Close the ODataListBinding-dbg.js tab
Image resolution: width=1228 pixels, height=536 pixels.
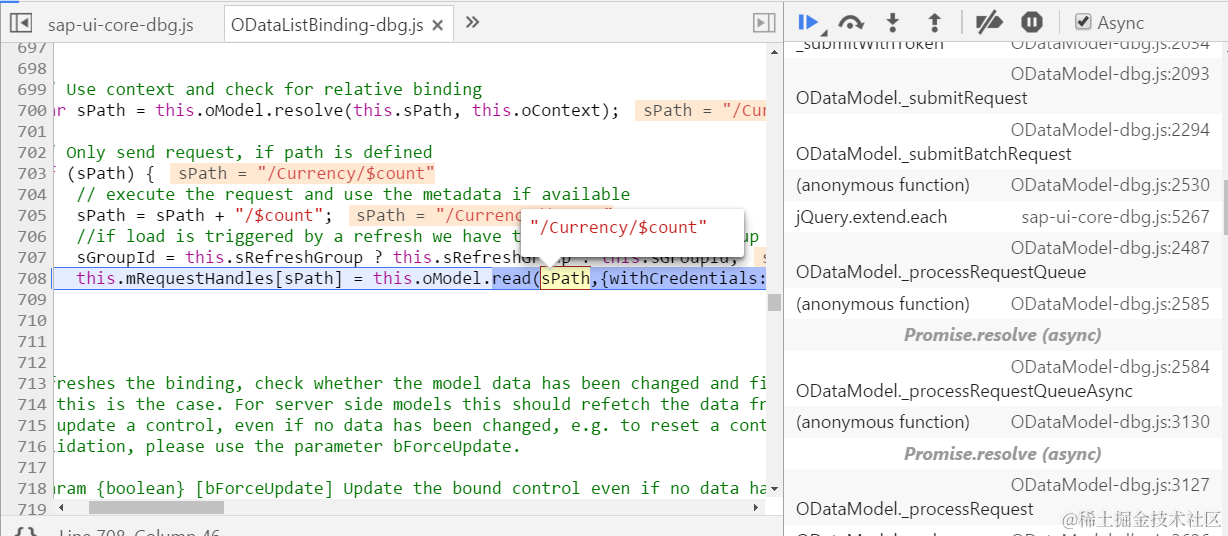(437, 25)
